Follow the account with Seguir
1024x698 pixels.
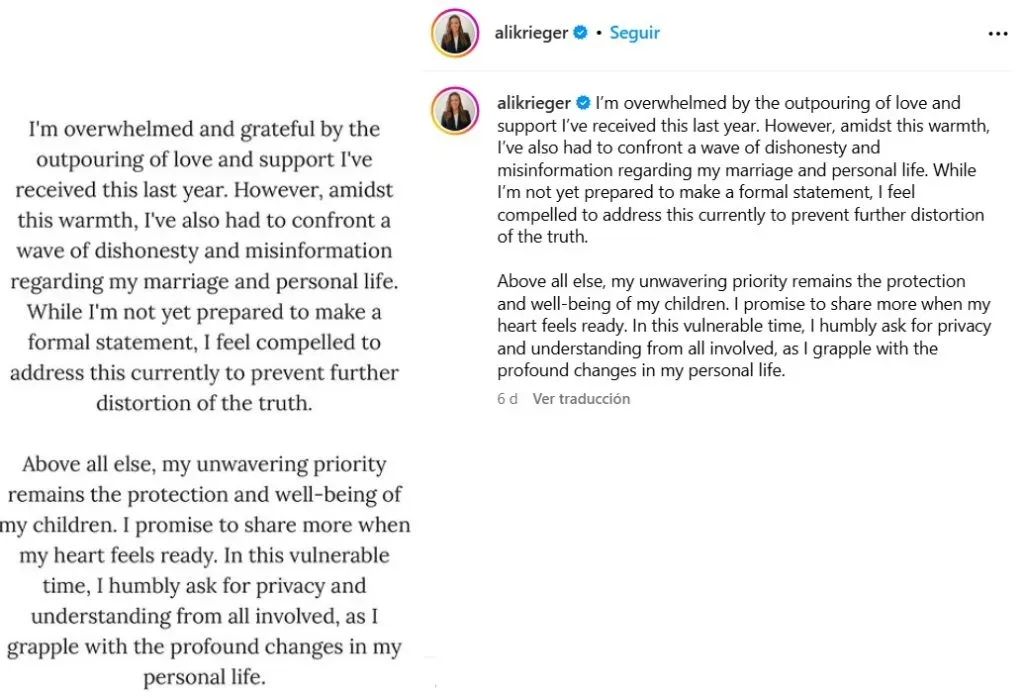click(634, 33)
